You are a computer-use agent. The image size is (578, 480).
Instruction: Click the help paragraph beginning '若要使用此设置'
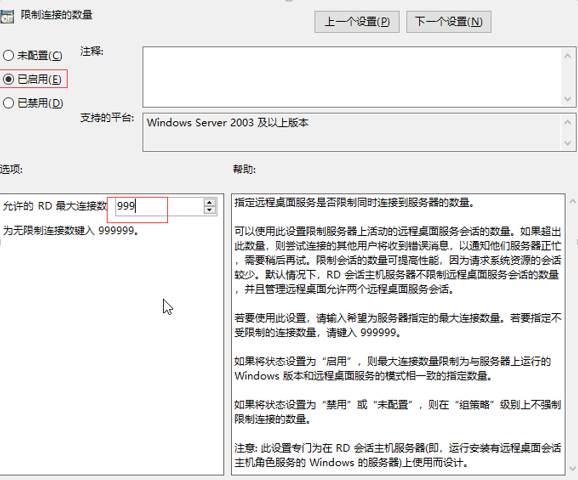point(398,325)
